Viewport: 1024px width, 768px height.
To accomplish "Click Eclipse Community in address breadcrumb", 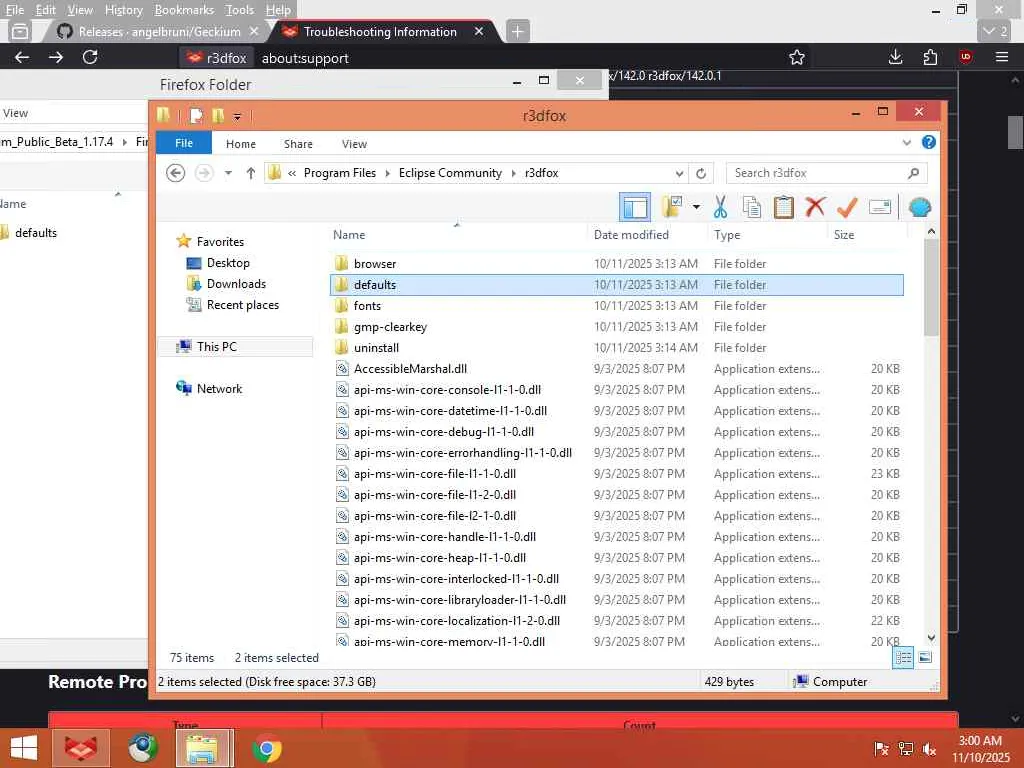I will [x=450, y=173].
